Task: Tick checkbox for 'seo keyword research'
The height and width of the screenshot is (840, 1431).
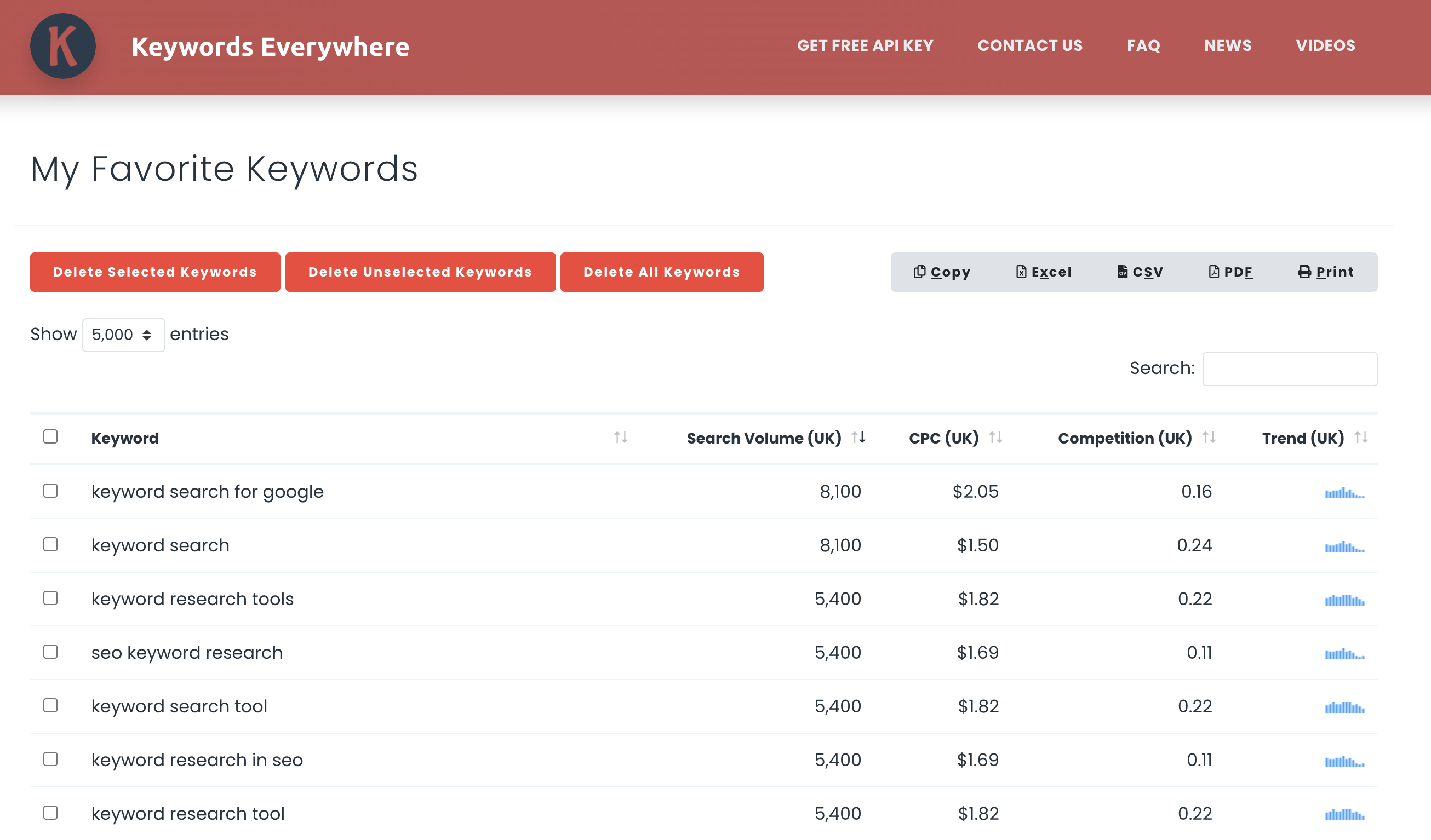Action: [x=50, y=652]
